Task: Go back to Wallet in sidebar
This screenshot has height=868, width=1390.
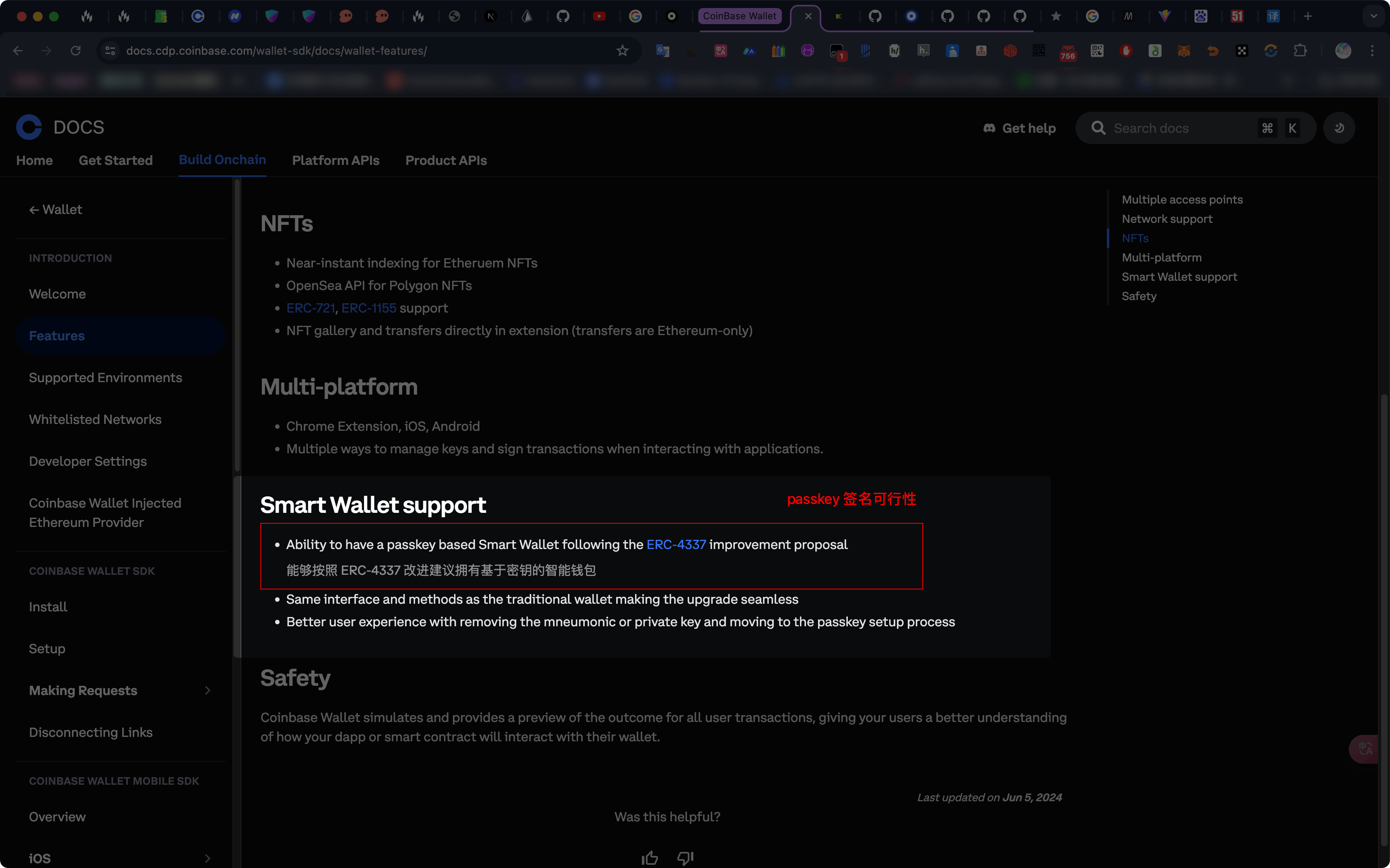Action: click(56, 210)
